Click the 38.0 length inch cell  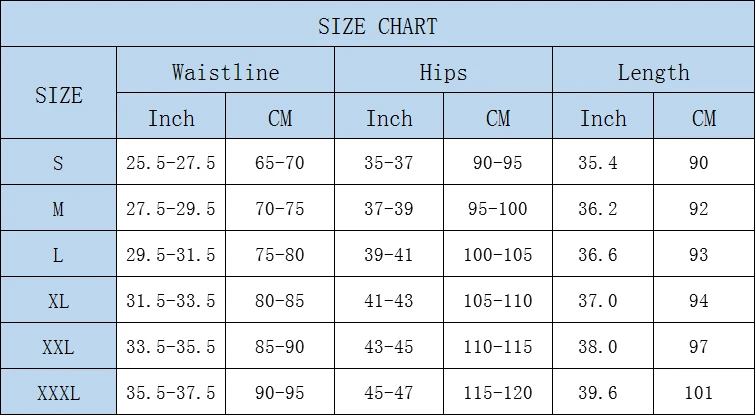click(603, 346)
